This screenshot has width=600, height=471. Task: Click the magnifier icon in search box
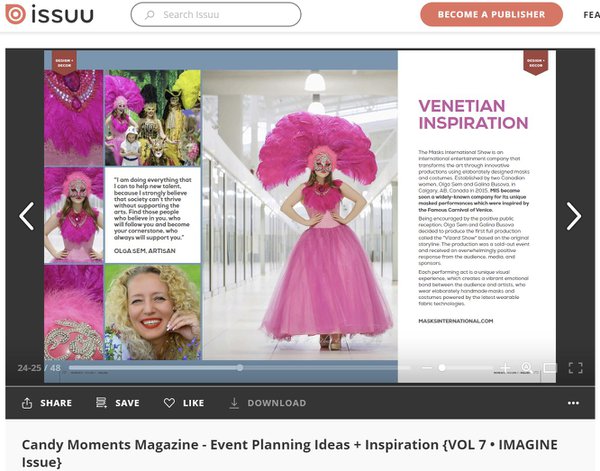point(150,15)
